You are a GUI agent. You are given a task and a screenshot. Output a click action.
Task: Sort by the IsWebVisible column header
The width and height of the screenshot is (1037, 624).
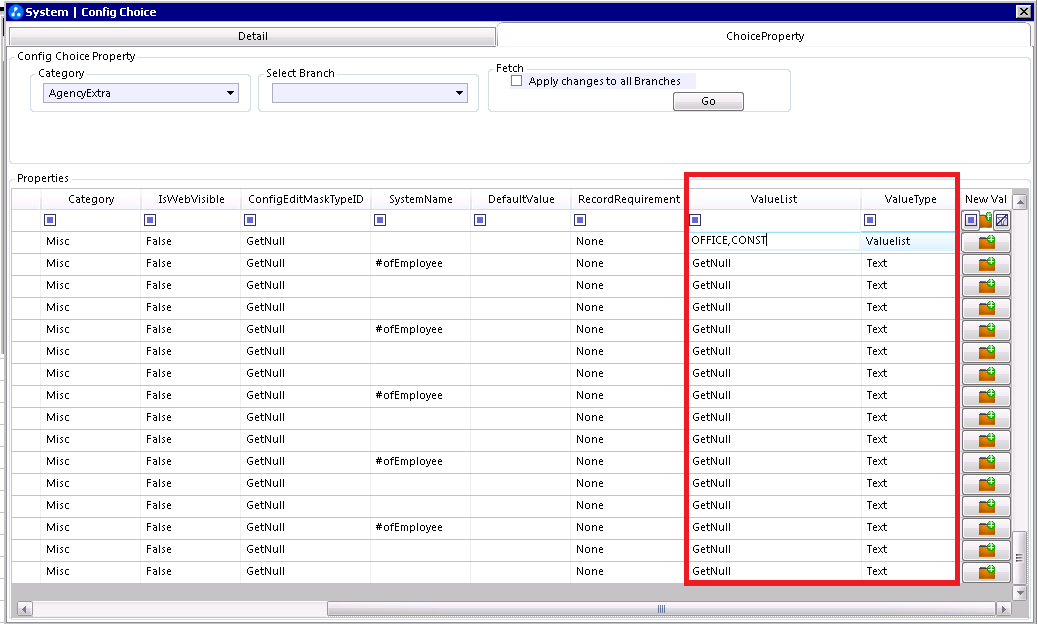pyautogui.click(x=191, y=199)
